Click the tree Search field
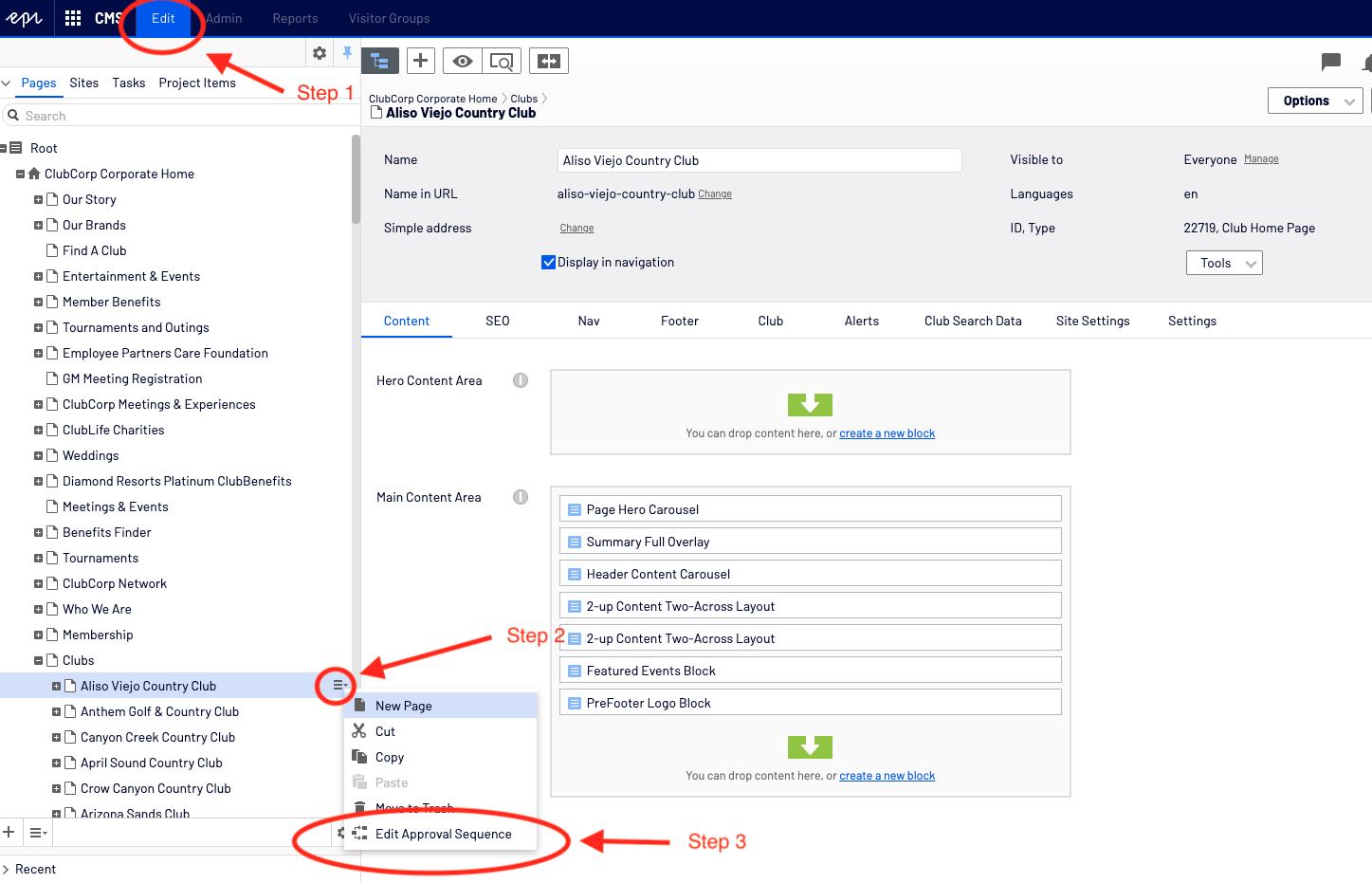 [x=180, y=116]
